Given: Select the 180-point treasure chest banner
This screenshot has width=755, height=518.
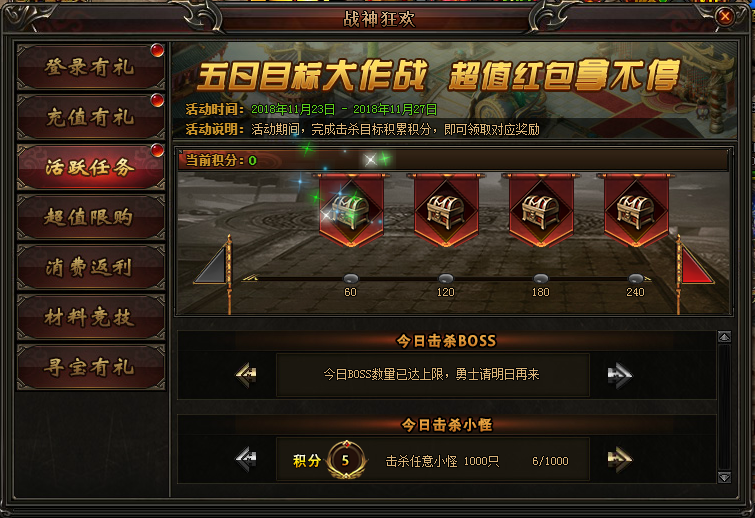Looking at the screenshot, I should [x=541, y=210].
